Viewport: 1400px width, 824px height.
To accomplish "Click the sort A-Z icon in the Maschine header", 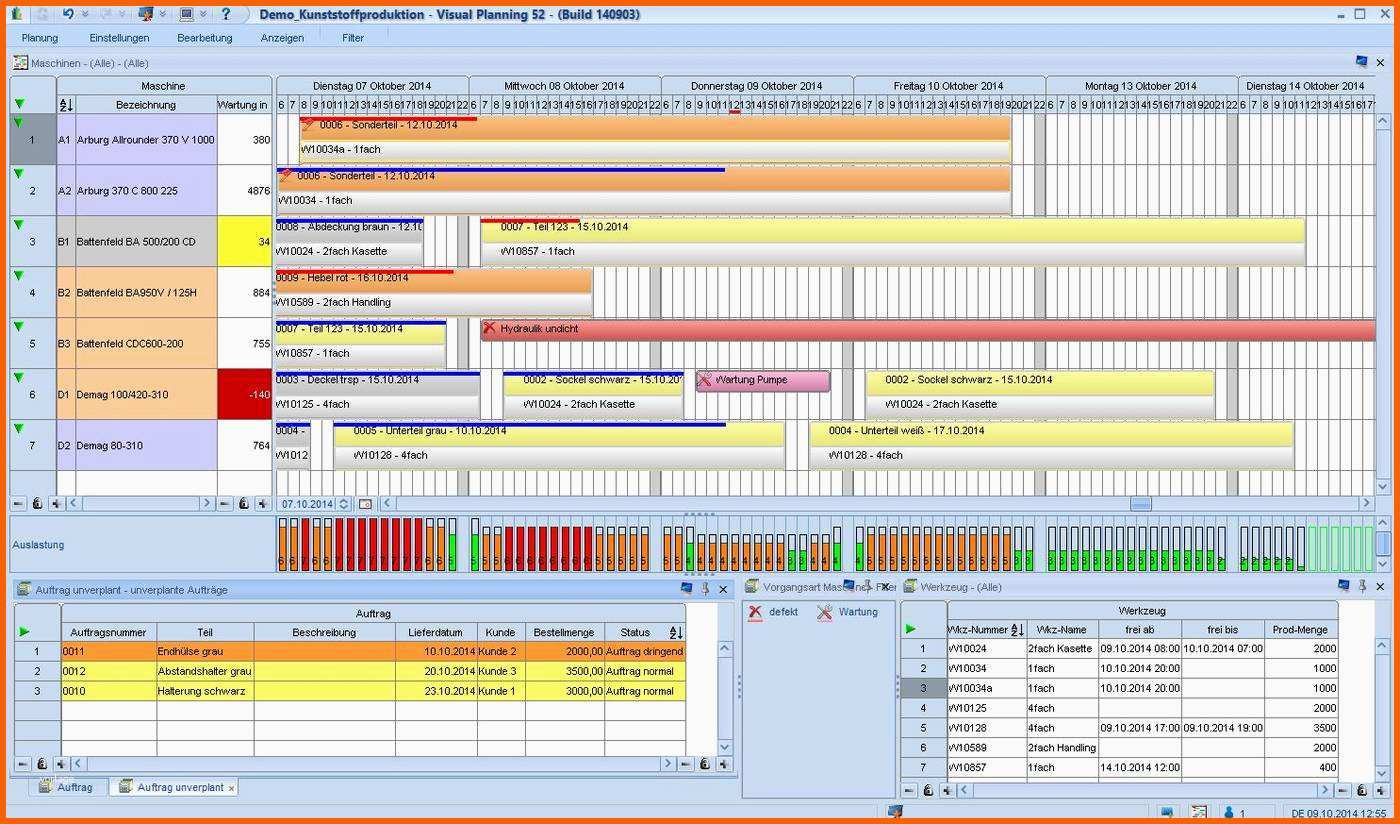I will pos(66,105).
